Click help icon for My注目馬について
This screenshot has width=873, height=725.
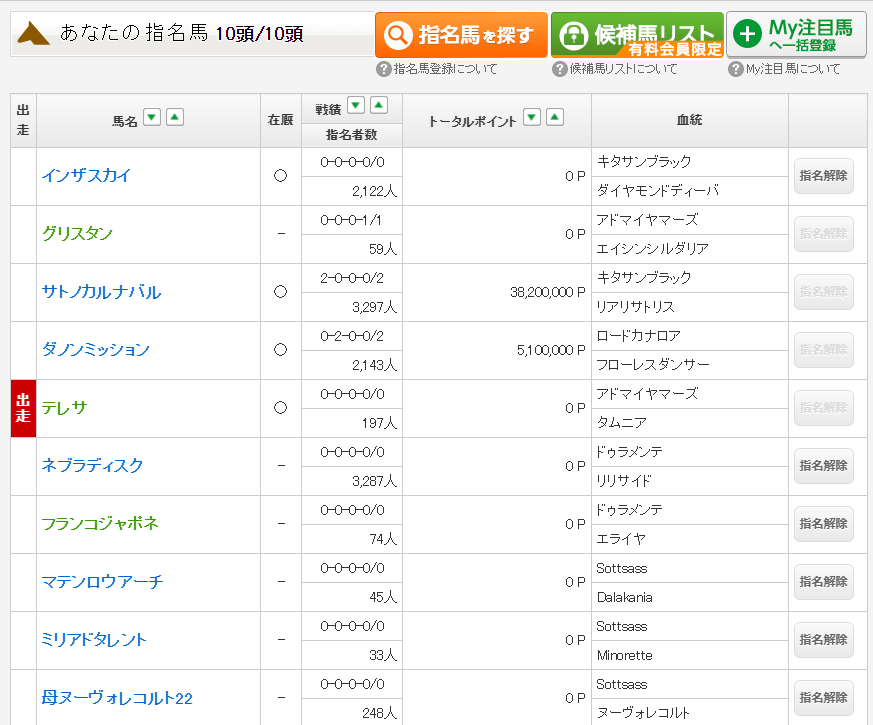[x=735, y=69]
